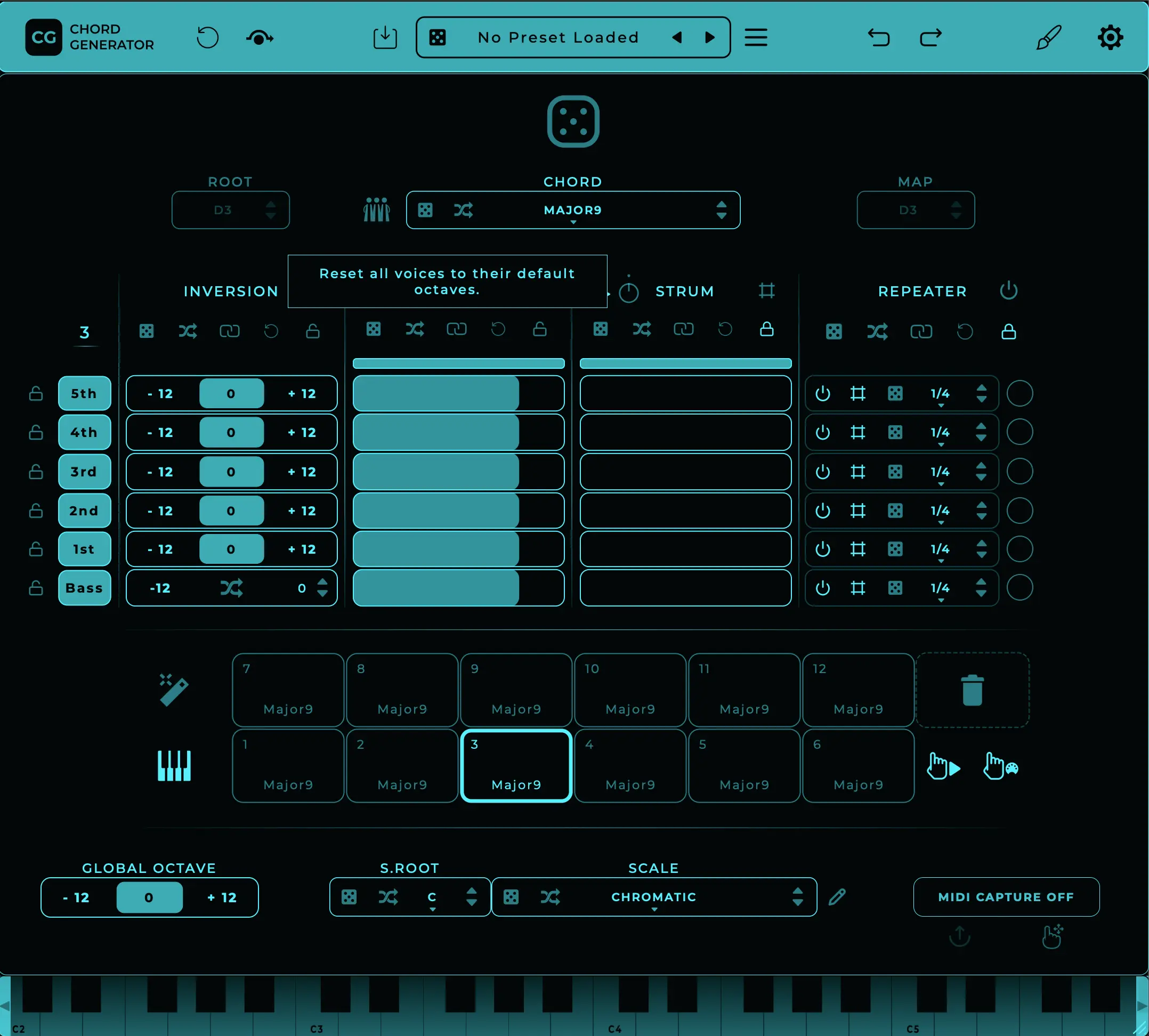The width and height of the screenshot is (1149, 1036).
Task: Click the large randomize dice icon
Action: [572, 122]
